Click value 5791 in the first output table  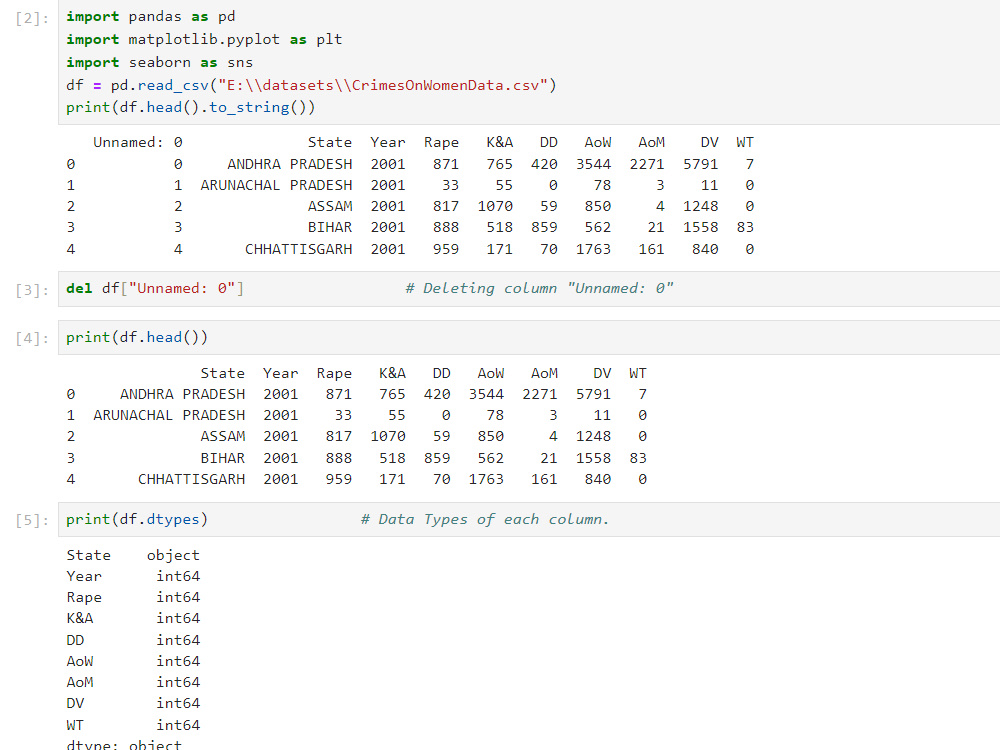pos(700,164)
